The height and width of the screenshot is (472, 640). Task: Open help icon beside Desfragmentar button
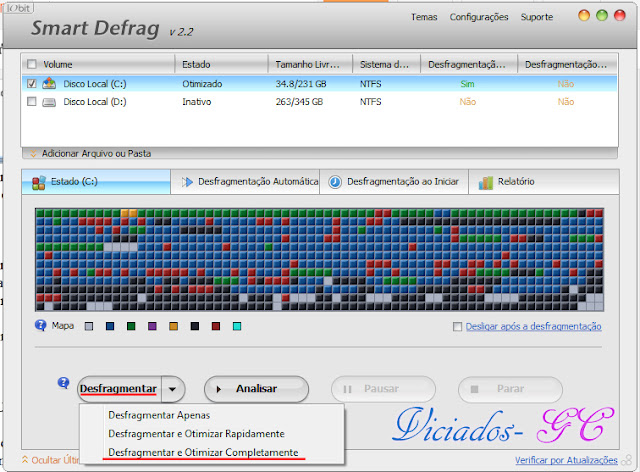click(x=63, y=383)
